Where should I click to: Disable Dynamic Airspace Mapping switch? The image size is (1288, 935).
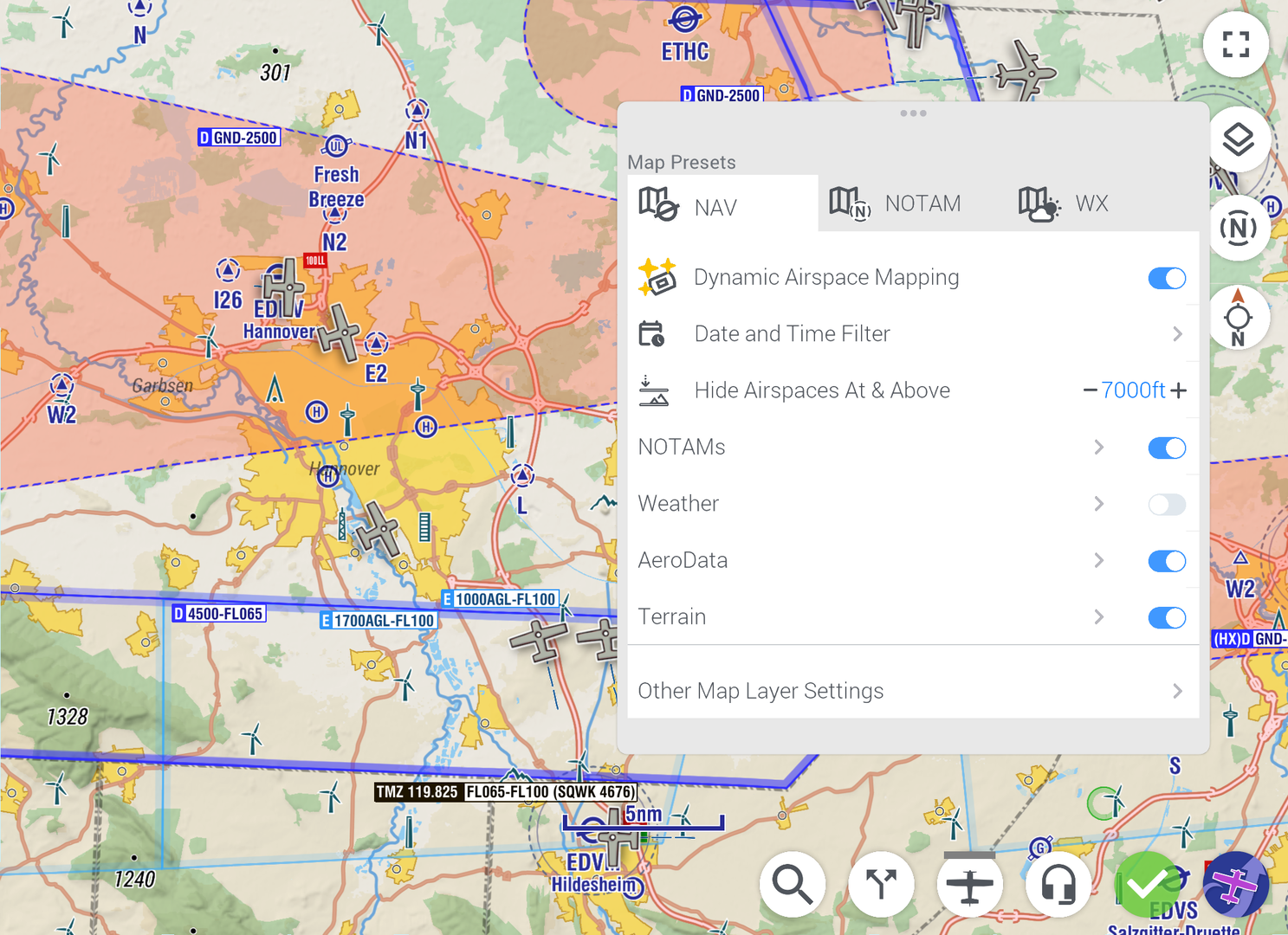click(1167, 278)
